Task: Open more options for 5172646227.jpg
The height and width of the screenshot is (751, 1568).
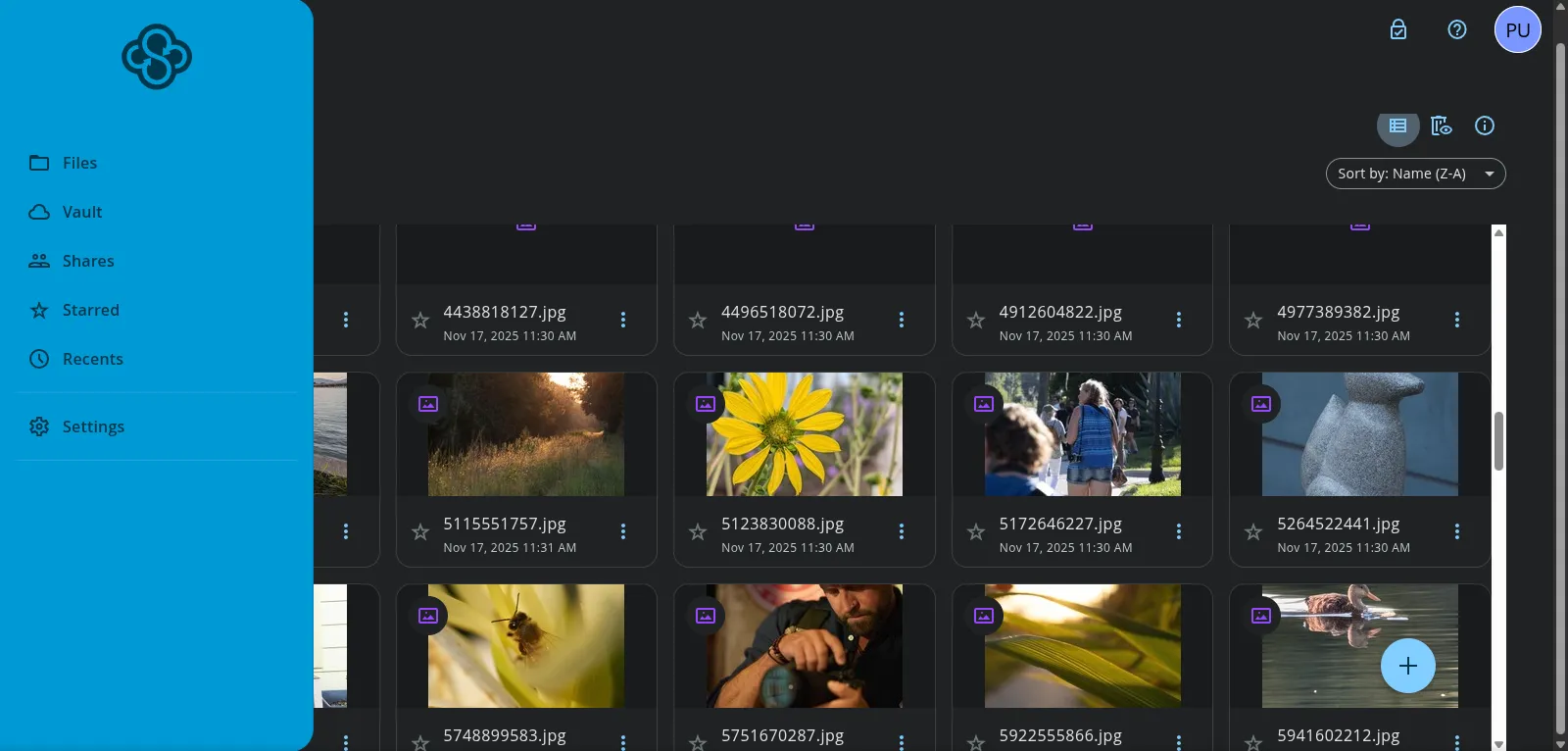Action: pos(1179,531)
